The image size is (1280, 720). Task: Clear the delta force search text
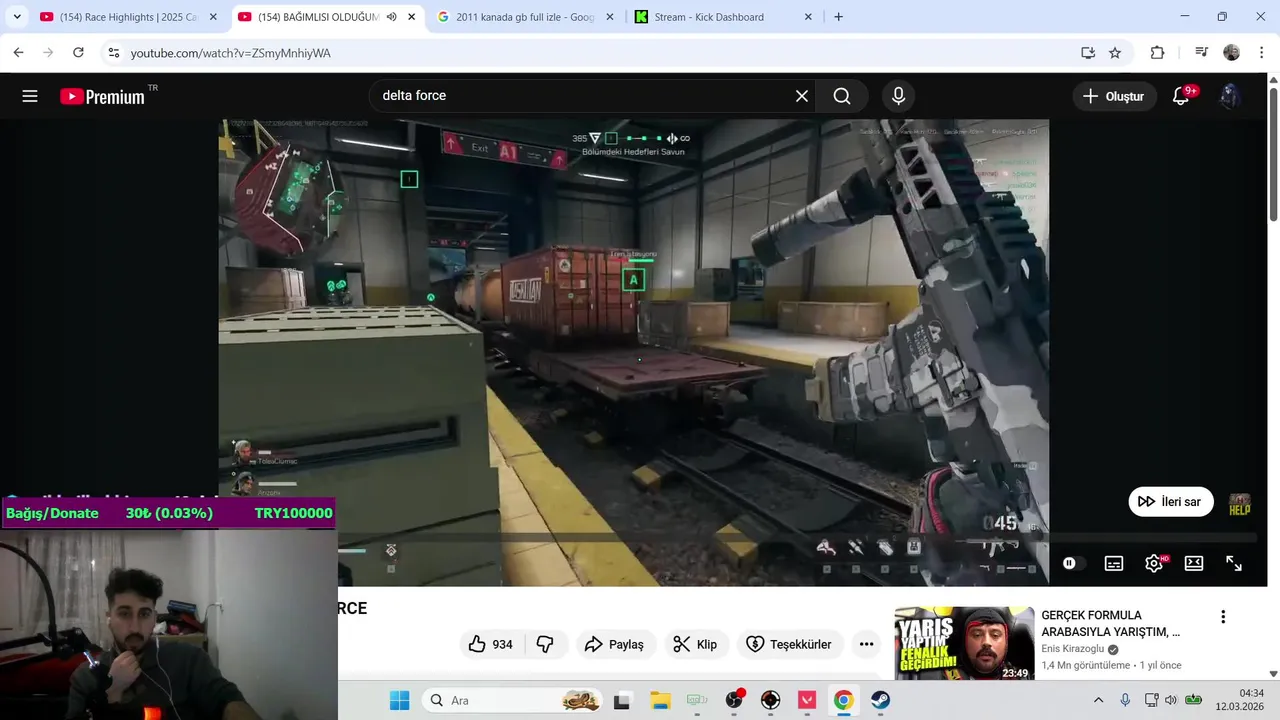(x=802, y=96)
